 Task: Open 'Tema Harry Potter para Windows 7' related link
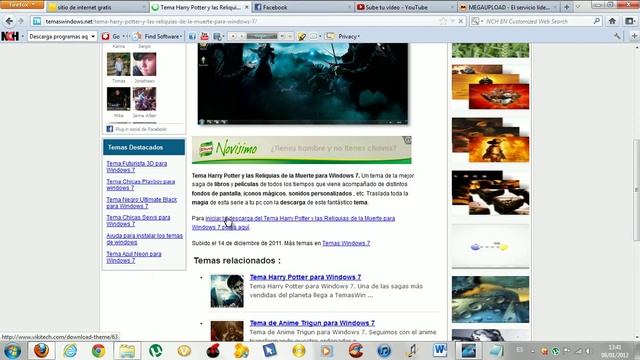tap(305, 277)
